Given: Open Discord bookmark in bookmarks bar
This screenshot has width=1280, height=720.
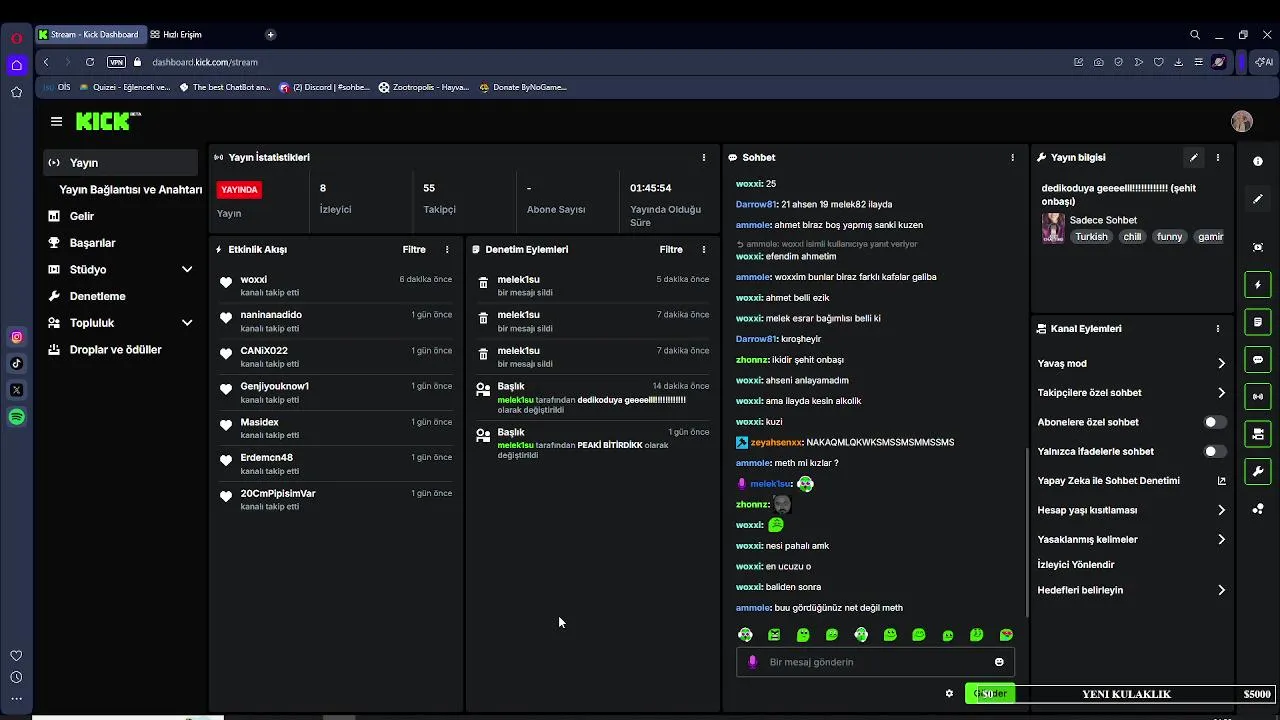Looking at the screenshot, I should 324,87.
